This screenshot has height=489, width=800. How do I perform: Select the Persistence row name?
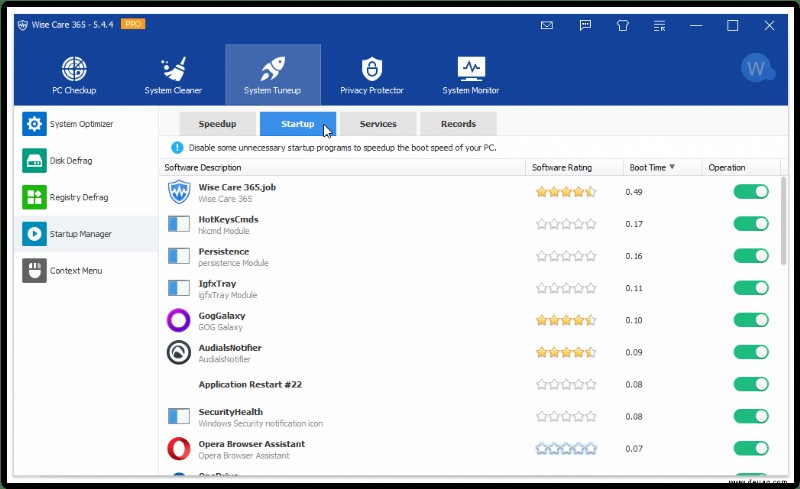(x=223, y=252)
